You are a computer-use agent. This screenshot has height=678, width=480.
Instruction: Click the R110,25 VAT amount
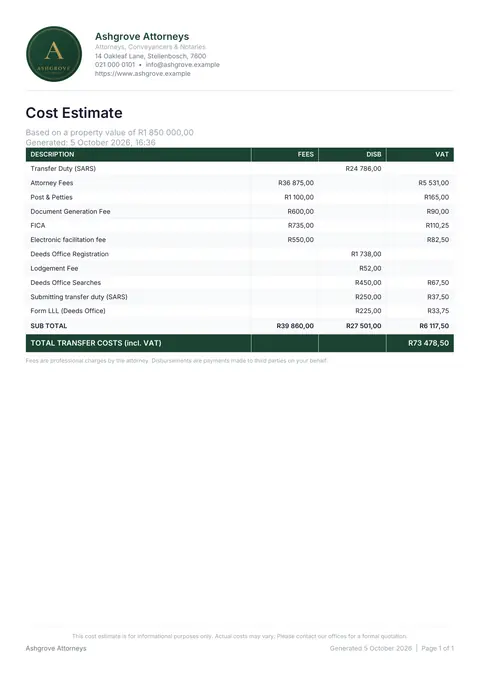[x=437, y=225]
